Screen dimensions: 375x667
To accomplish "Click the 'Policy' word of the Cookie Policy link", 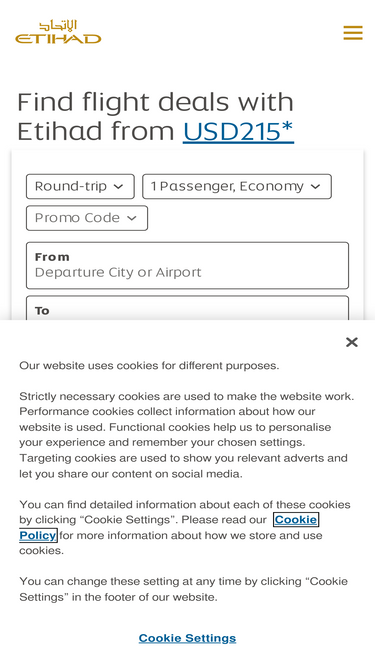I will tap(38, 535).
